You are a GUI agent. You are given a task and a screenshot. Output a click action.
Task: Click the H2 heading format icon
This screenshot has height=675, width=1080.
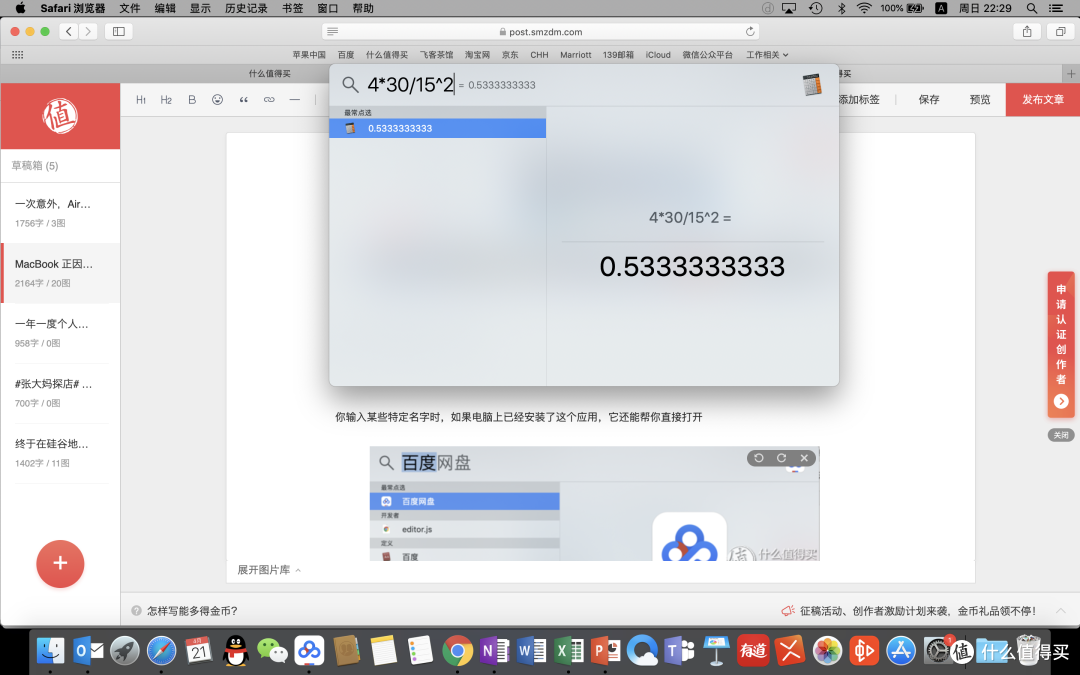(166, 100)
